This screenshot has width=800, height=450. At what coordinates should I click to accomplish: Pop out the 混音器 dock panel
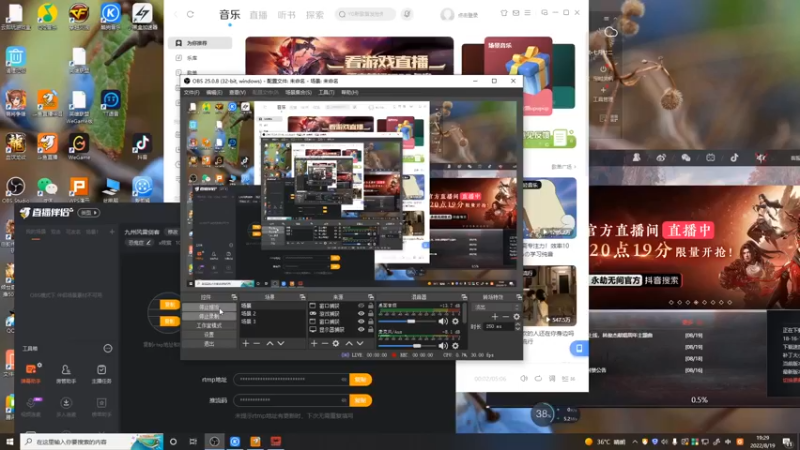(x=464, y=297)
